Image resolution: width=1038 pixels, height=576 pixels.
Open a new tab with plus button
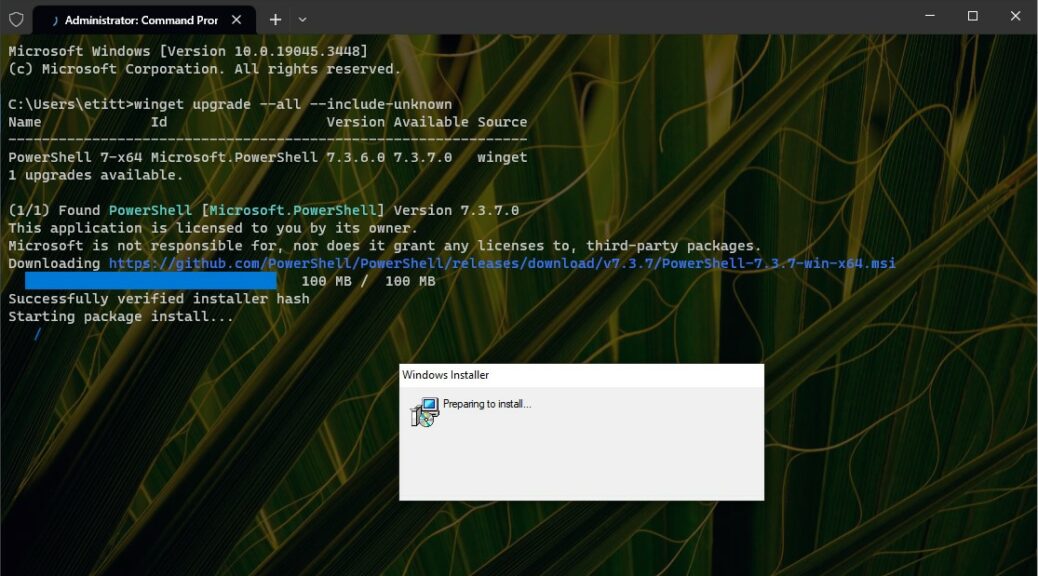275,20
